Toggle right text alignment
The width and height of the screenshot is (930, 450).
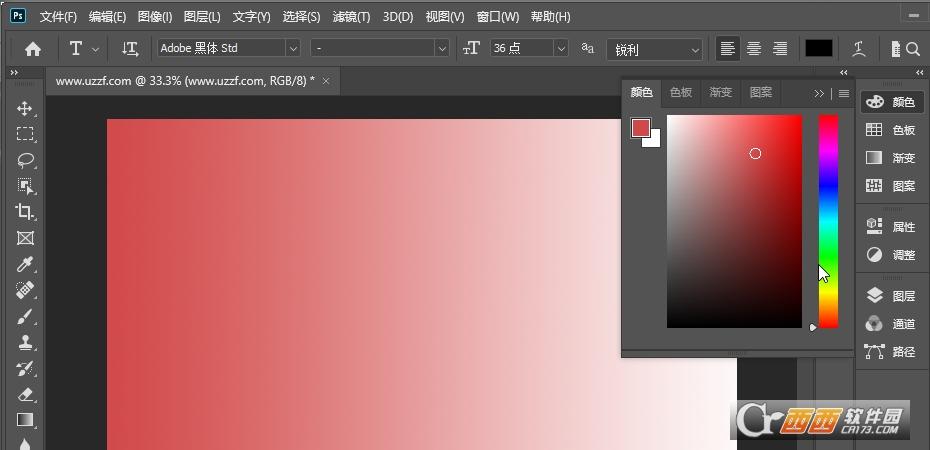[780, 48]
